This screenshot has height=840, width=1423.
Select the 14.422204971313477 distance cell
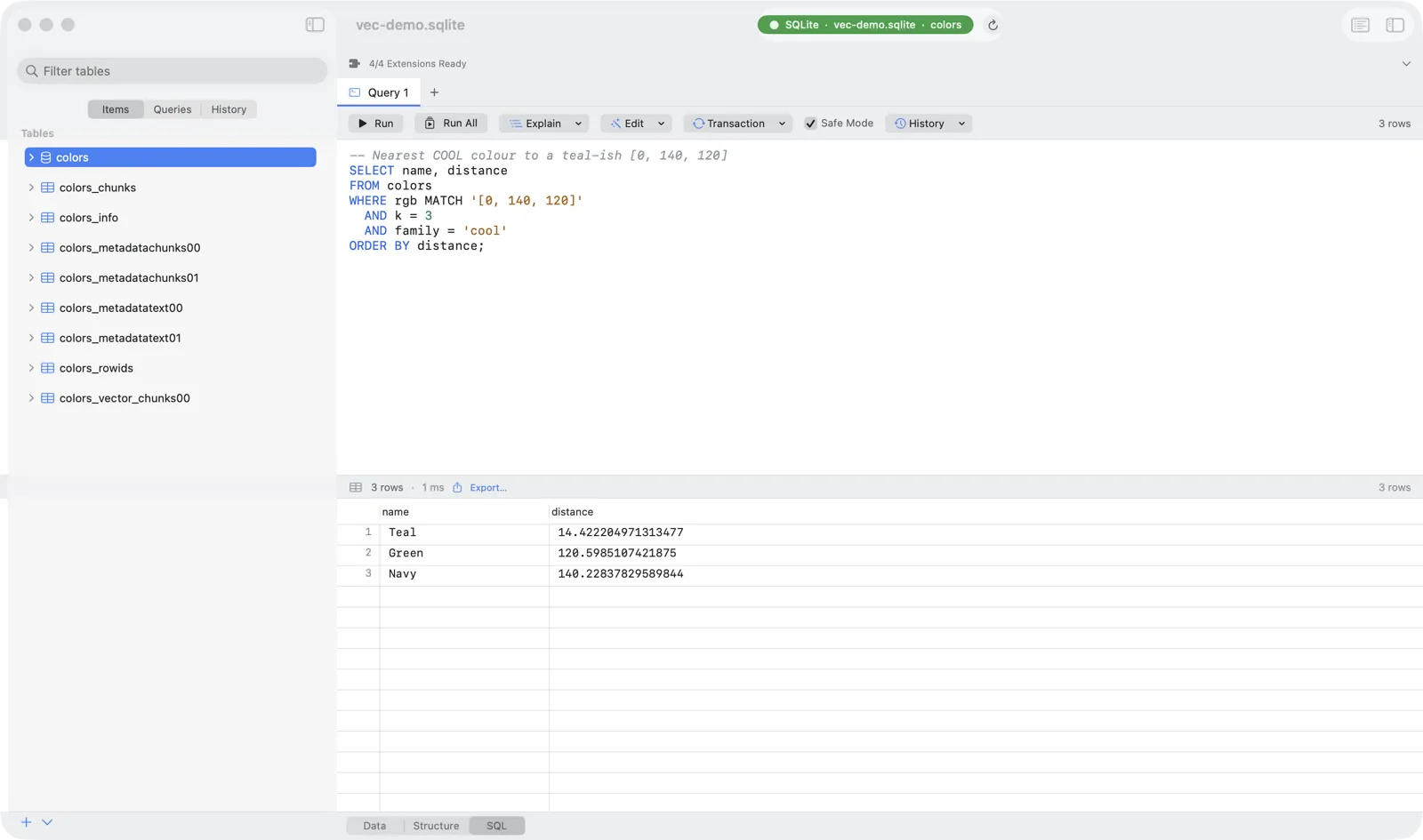click(621, 532)
